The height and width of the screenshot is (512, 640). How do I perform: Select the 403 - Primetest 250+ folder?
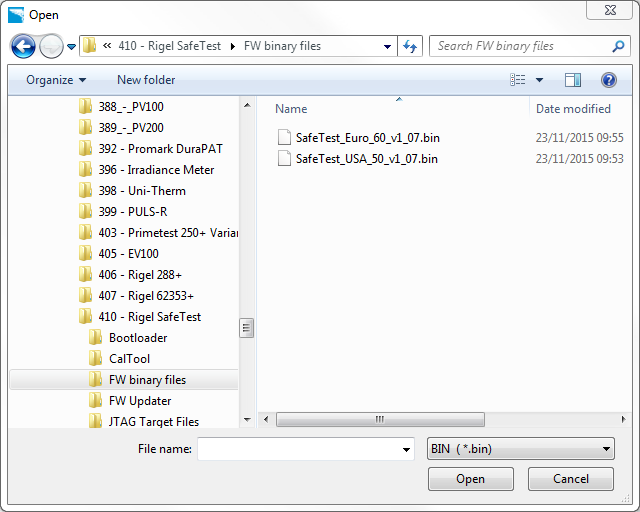tap(168, 233)
